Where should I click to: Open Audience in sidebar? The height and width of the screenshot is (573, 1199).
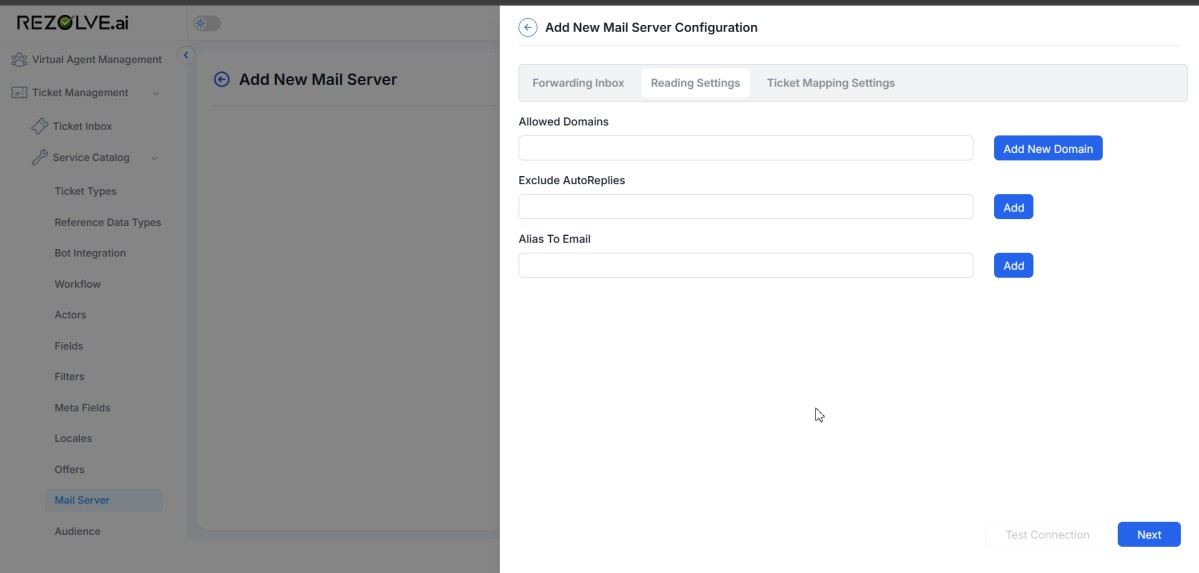[77, 532]
